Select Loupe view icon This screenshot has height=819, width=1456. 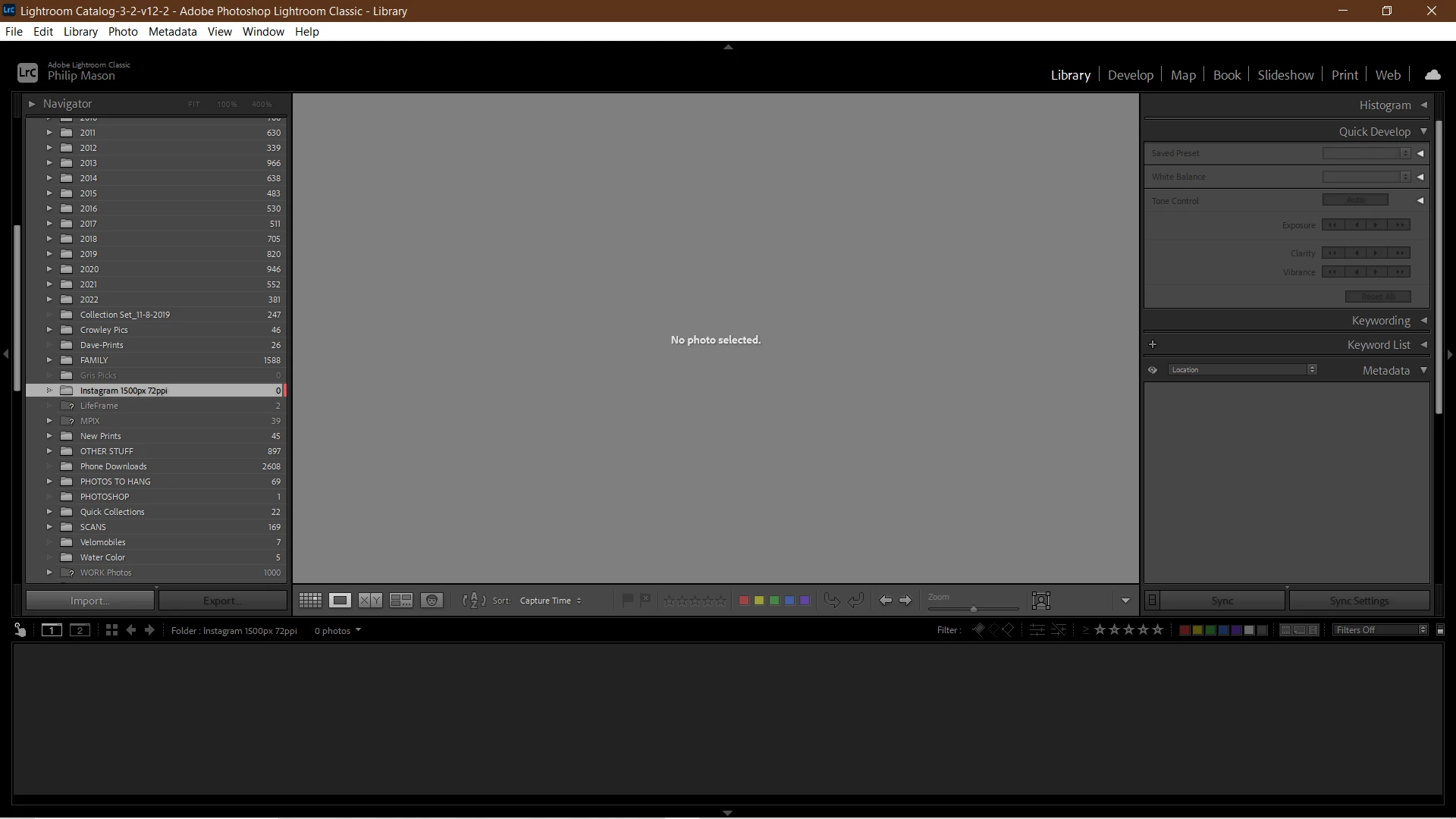click(340, 601)
